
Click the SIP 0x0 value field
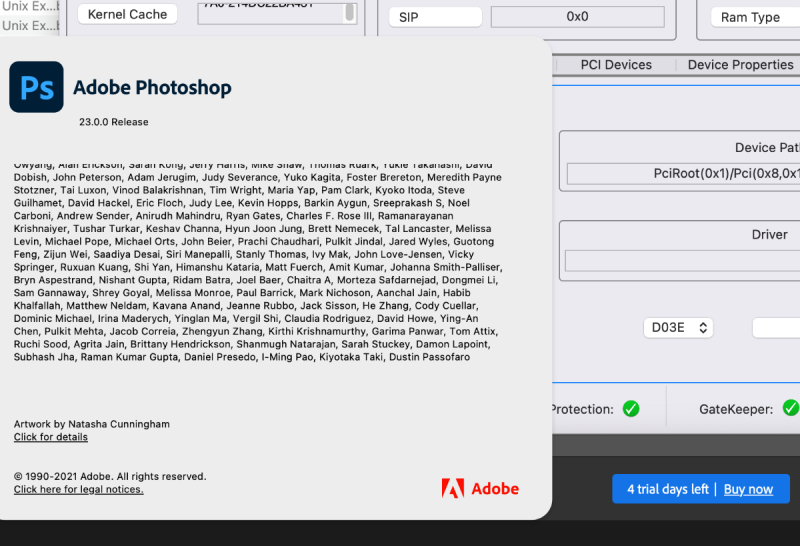click(x=578, y=17)
